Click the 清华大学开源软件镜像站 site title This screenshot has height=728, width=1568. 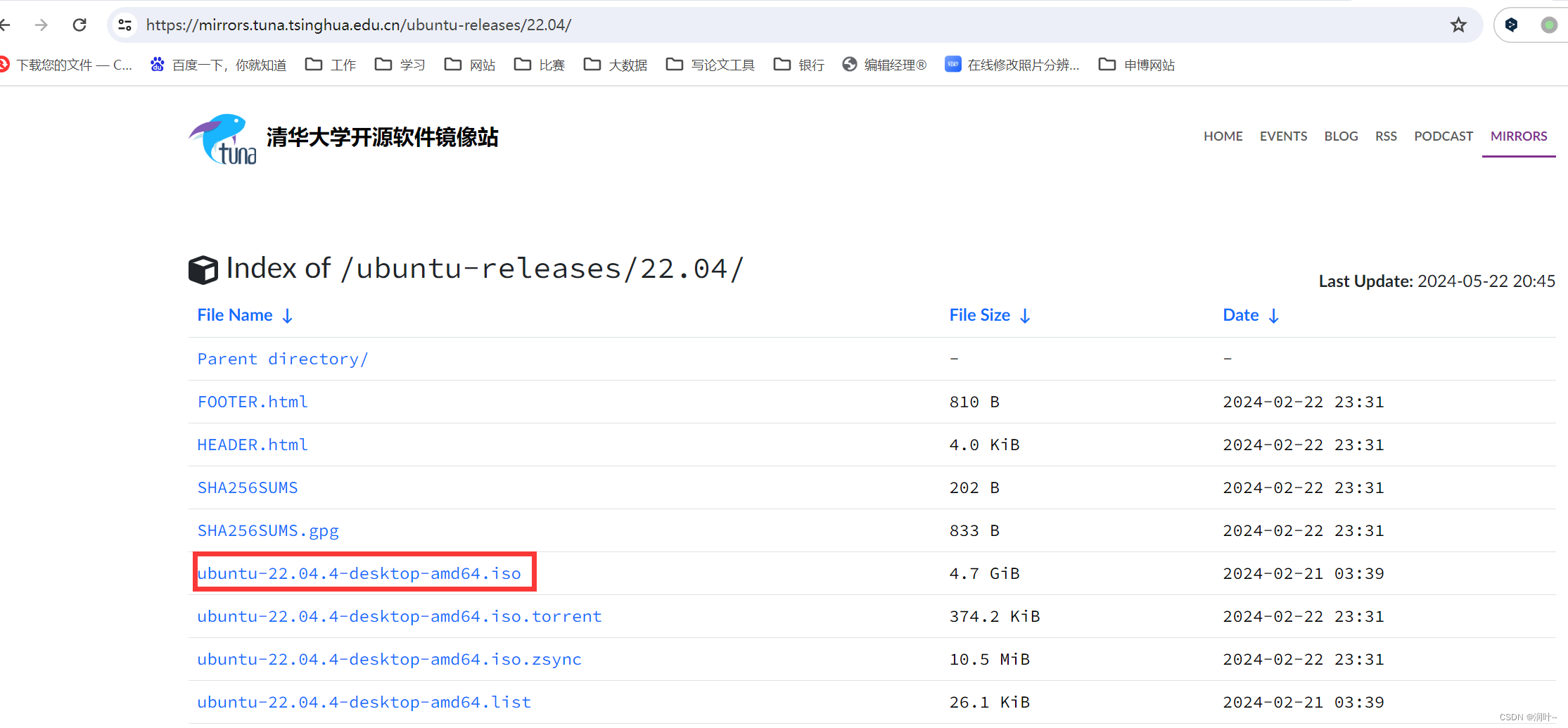pyautogui.click(x=382, y=137)
